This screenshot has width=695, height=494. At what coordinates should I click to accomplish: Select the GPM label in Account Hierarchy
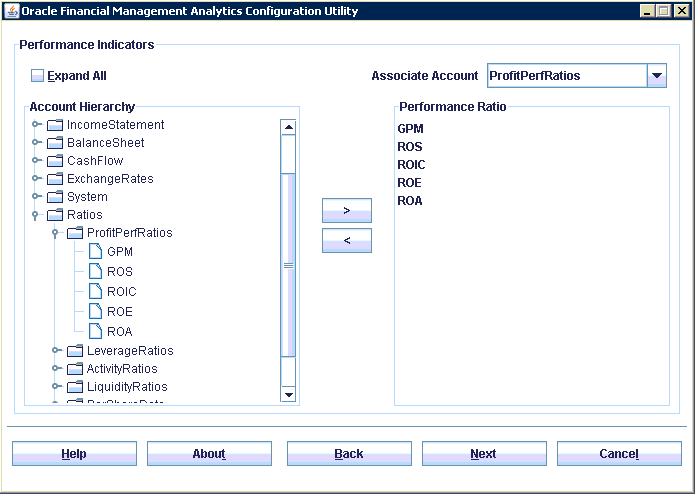[120, 252]
